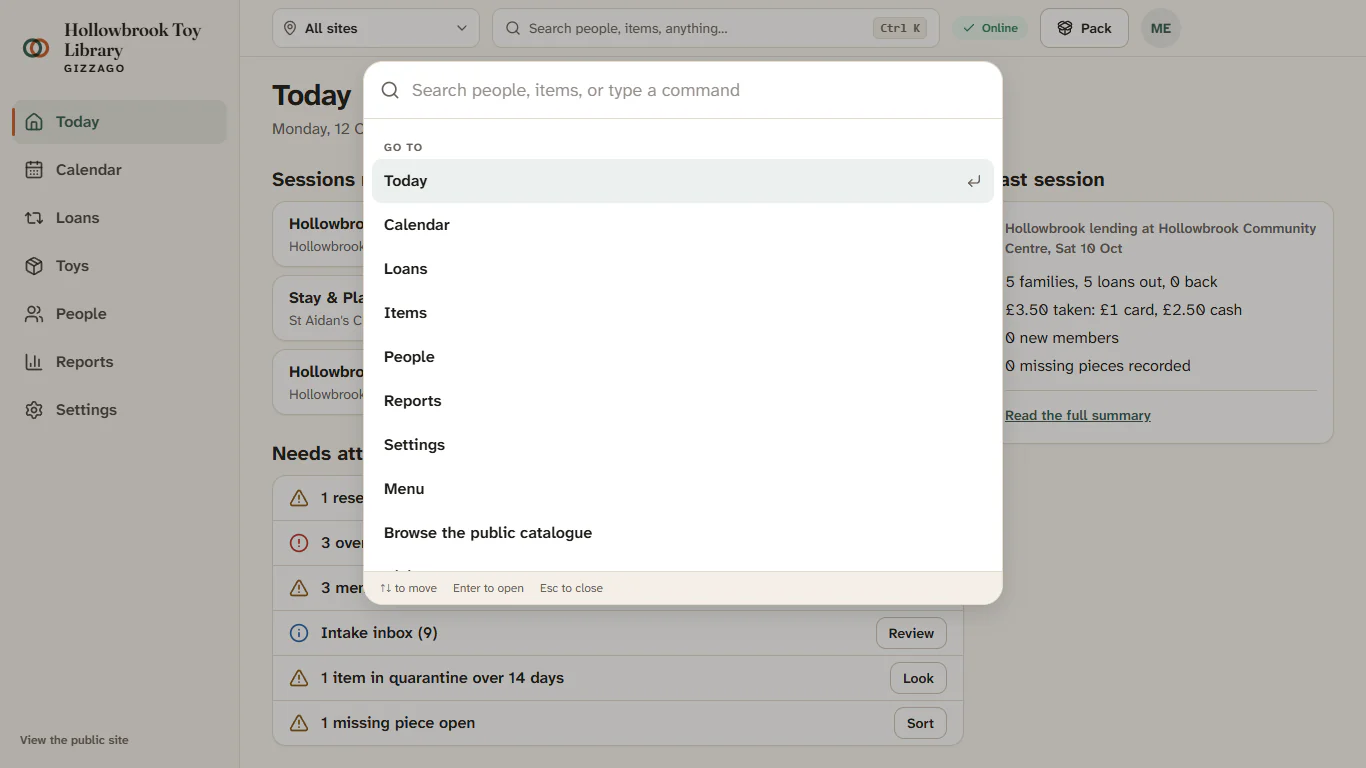Click the Hollowbrook Toy Library logo
This screenshot has height=768, width=1366.
[36, 47]
